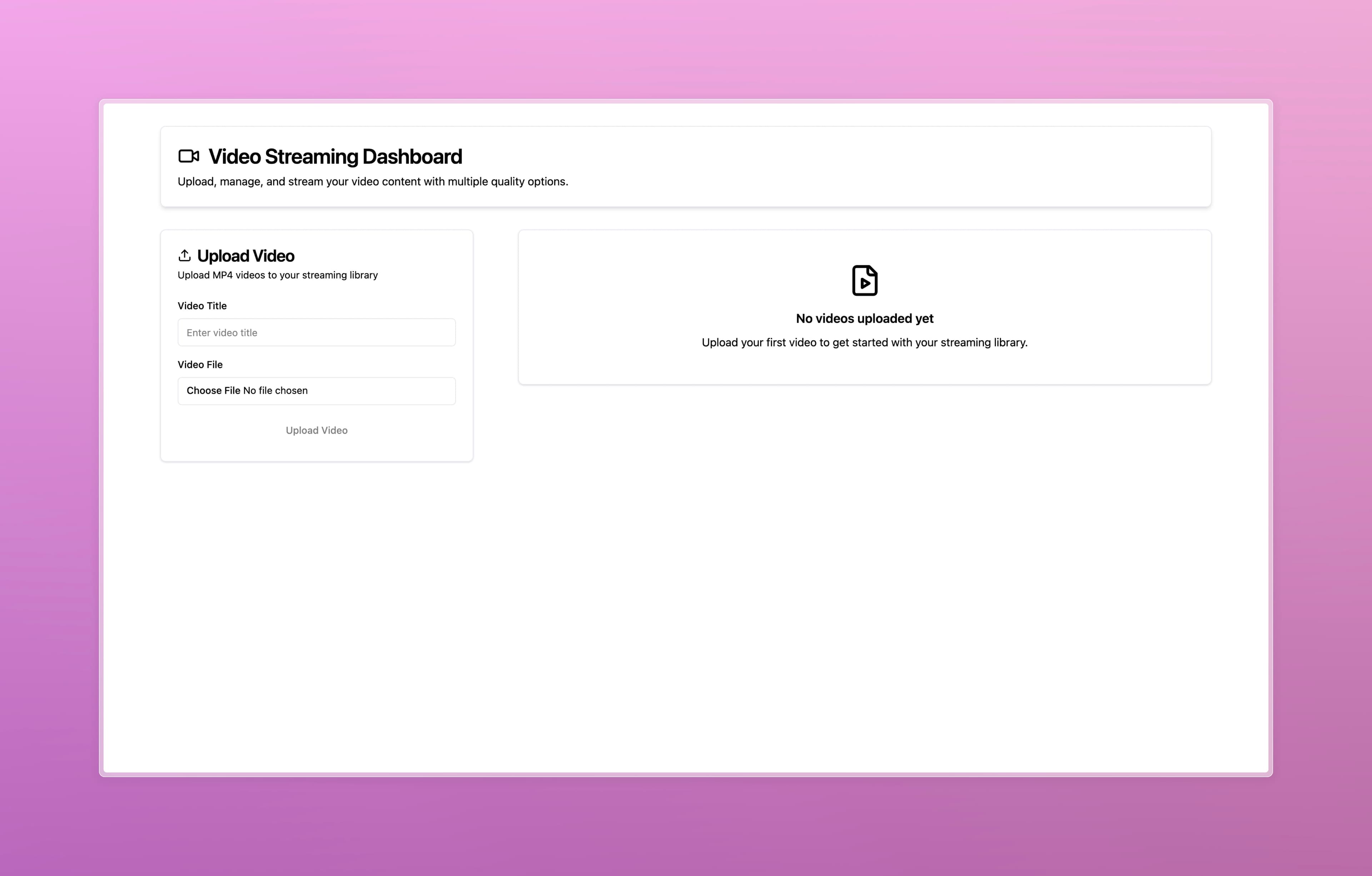1372x876 pixels.
Task: Click the upload arrow icon
Action: coord(184,255)
